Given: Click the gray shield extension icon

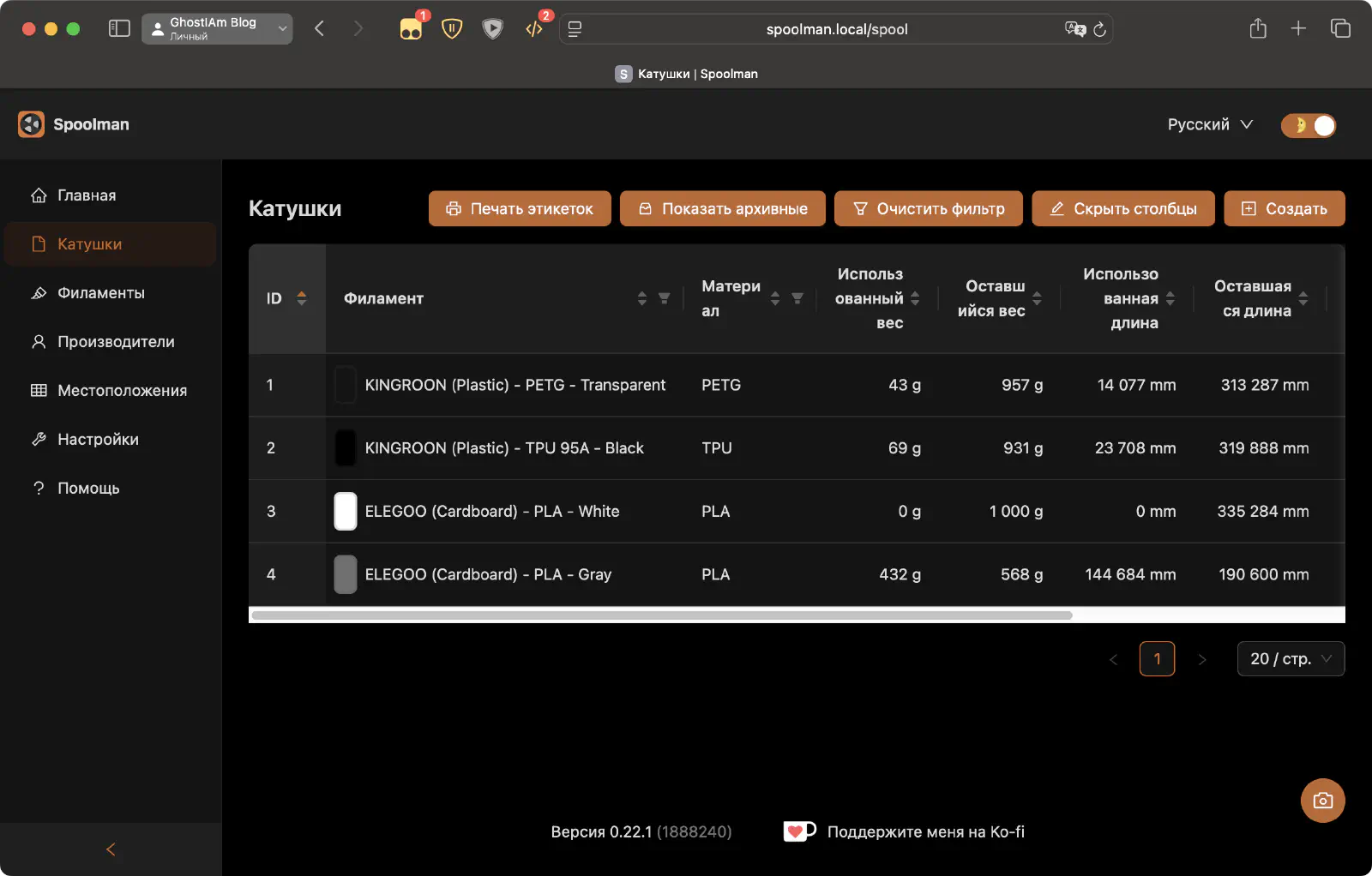Looking at the screenshot, I should 493,29.
